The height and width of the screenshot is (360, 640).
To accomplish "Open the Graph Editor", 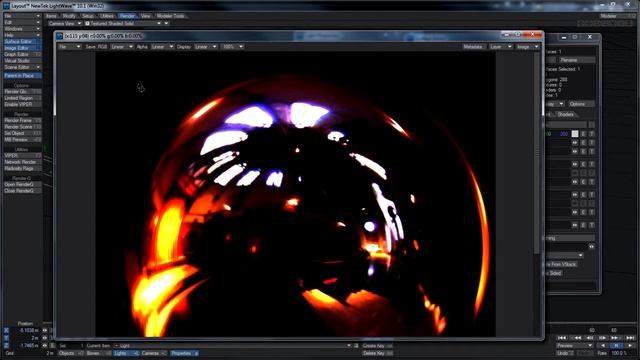I will 22,54.
